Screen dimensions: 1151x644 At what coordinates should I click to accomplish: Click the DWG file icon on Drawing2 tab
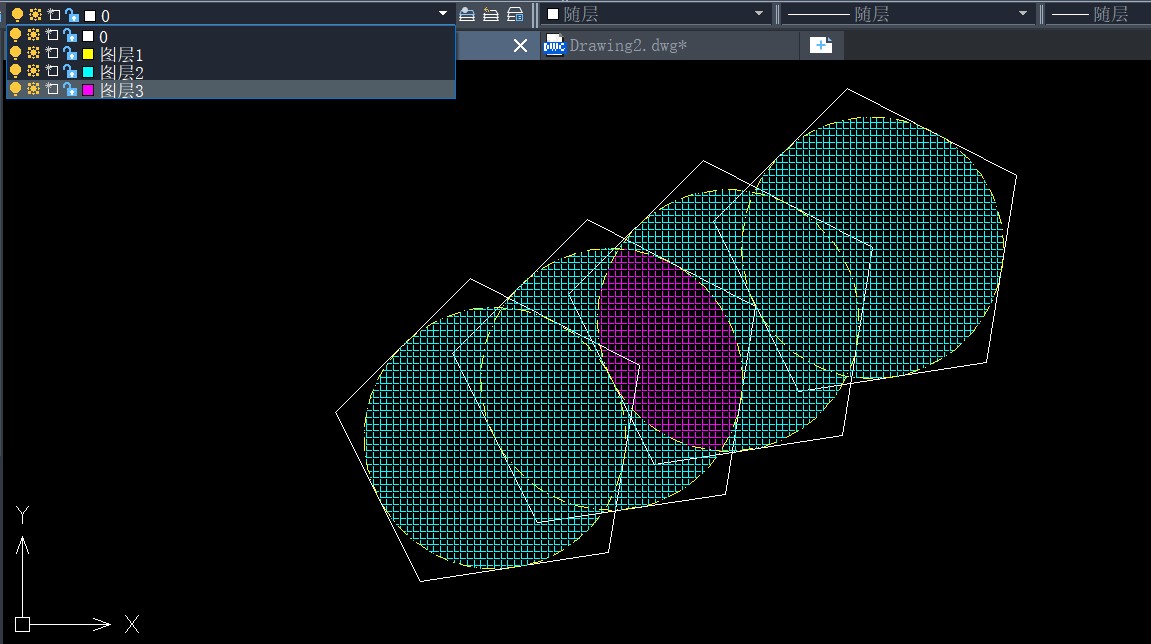(554, 46)
